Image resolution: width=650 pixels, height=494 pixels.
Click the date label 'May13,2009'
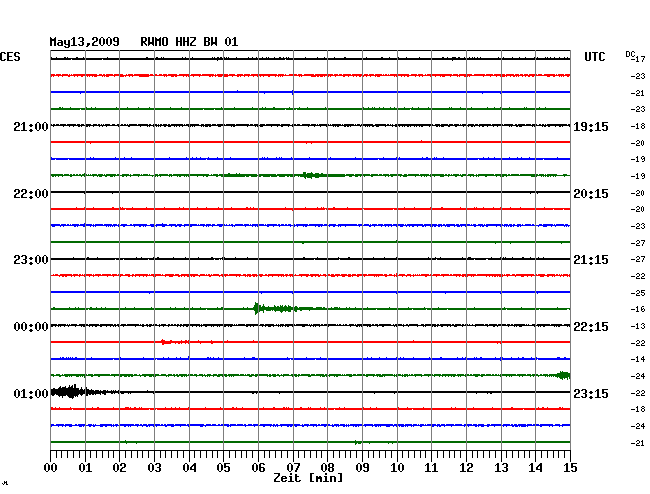tap(85, 42)
